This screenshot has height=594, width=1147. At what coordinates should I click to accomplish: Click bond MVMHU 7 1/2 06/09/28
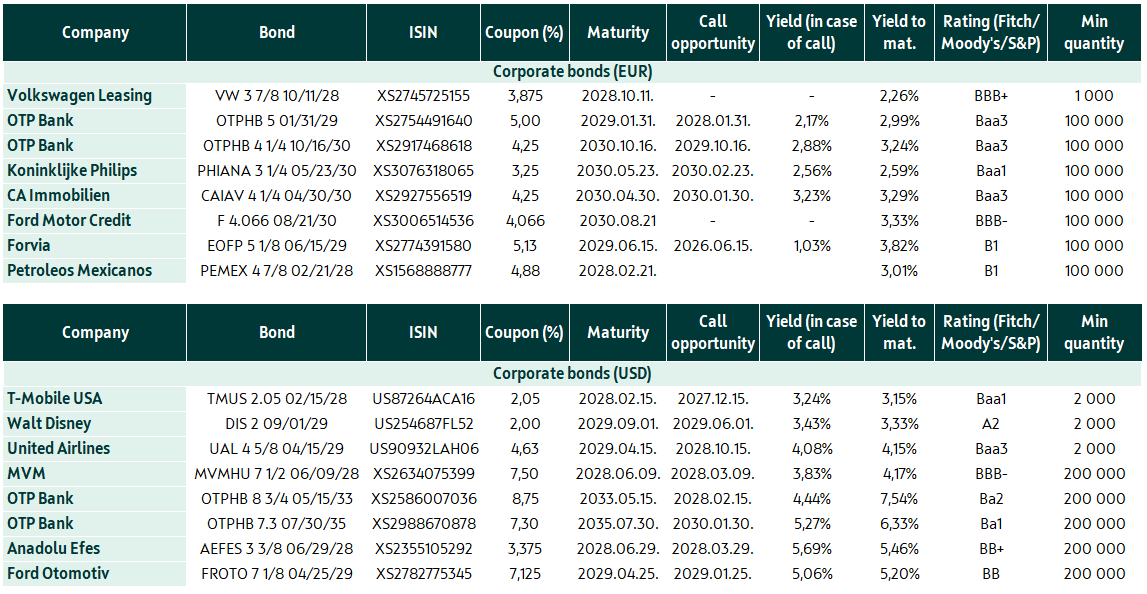coord(277,473)
